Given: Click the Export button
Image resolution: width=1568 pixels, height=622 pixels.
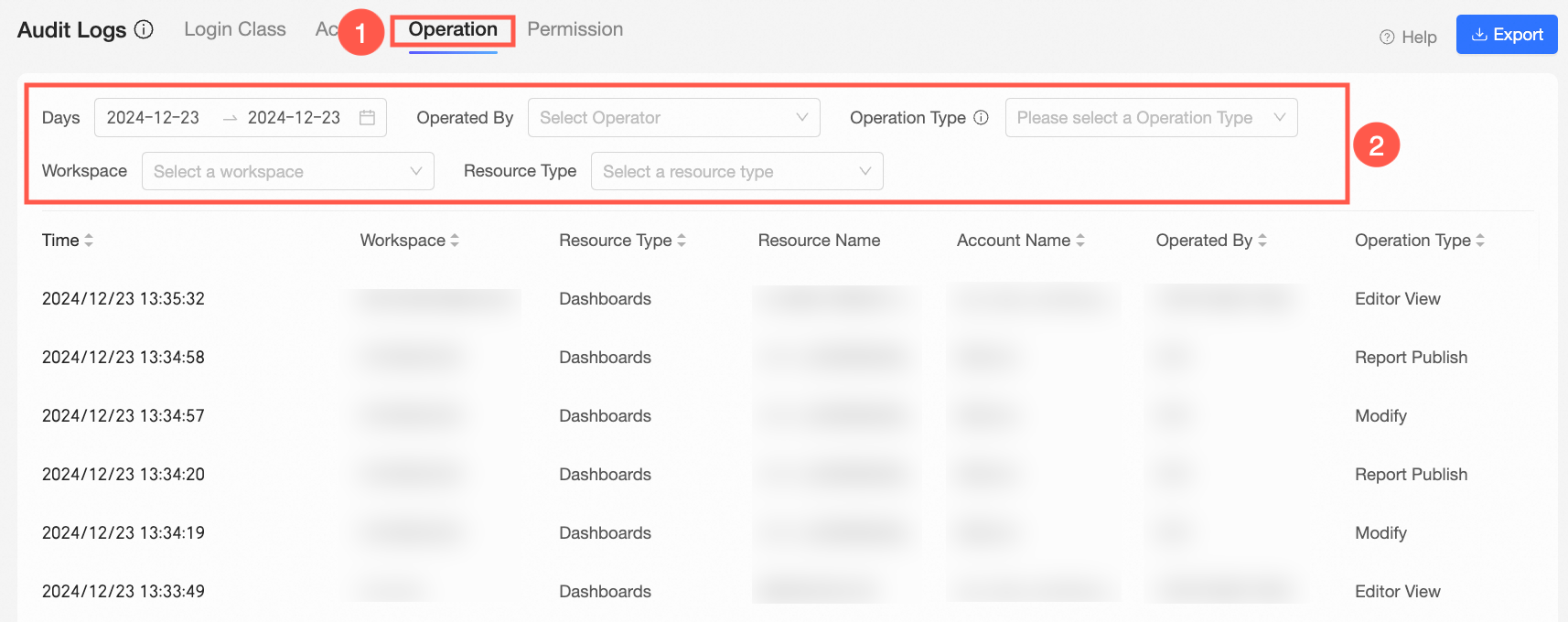Looking at the screenshot, I should pos(1507,35).
